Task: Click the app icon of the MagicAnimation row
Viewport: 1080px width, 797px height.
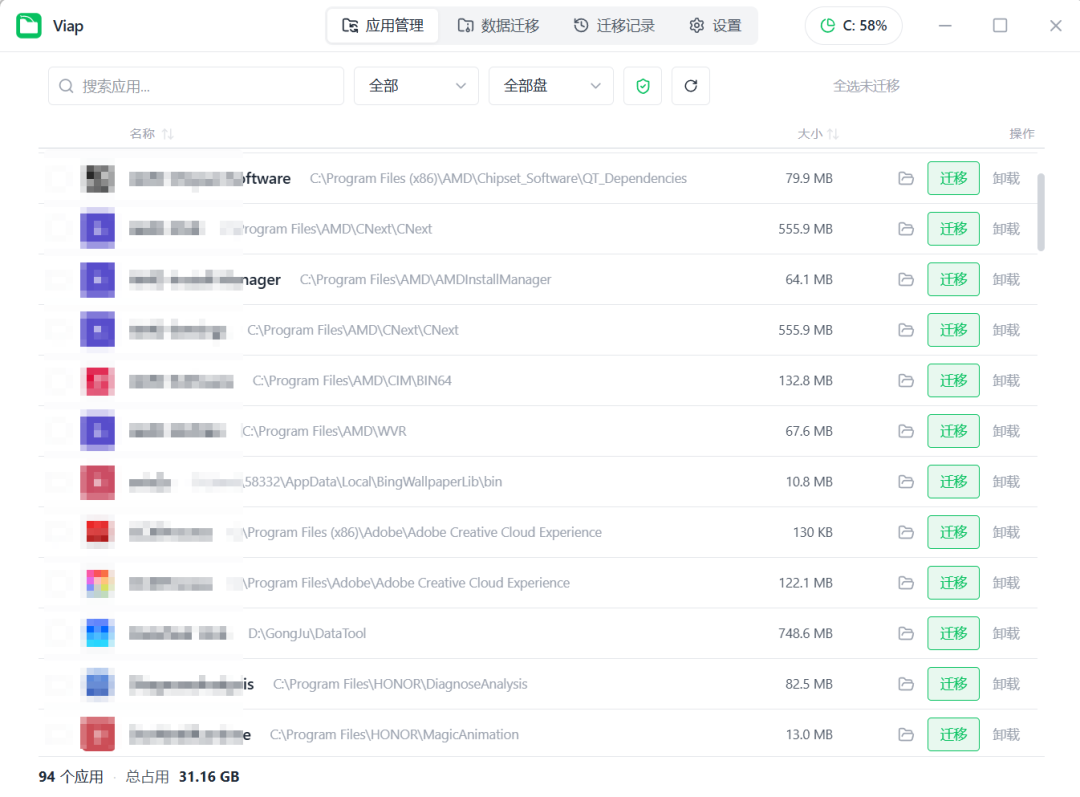Action: [98, 735]
